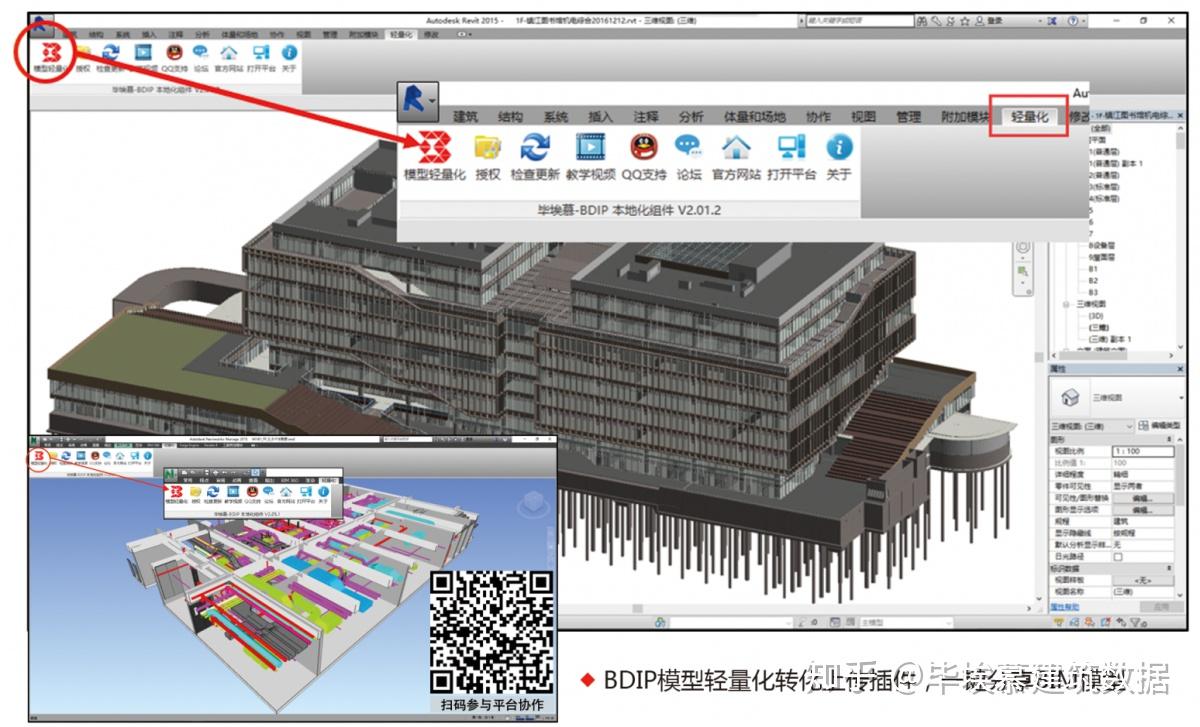Switch to 注释 tab in enlarged callout

click(645, 117)
